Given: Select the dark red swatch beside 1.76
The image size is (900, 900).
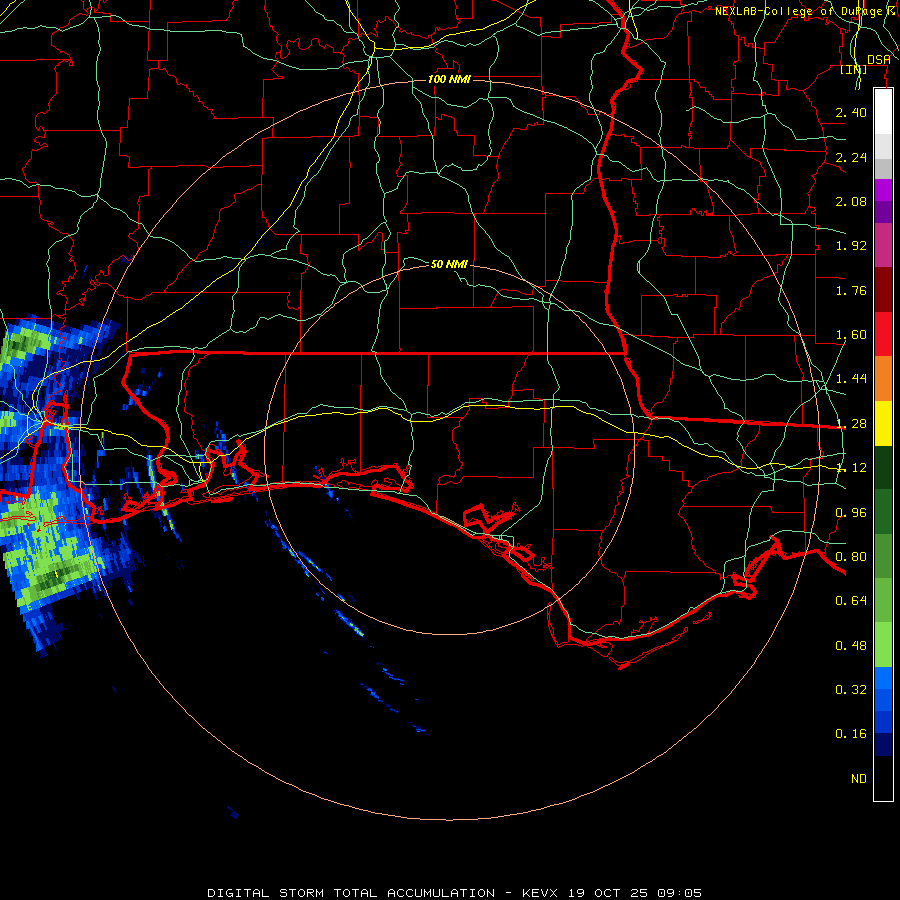Looking at the screenshot, I should 883,290.
